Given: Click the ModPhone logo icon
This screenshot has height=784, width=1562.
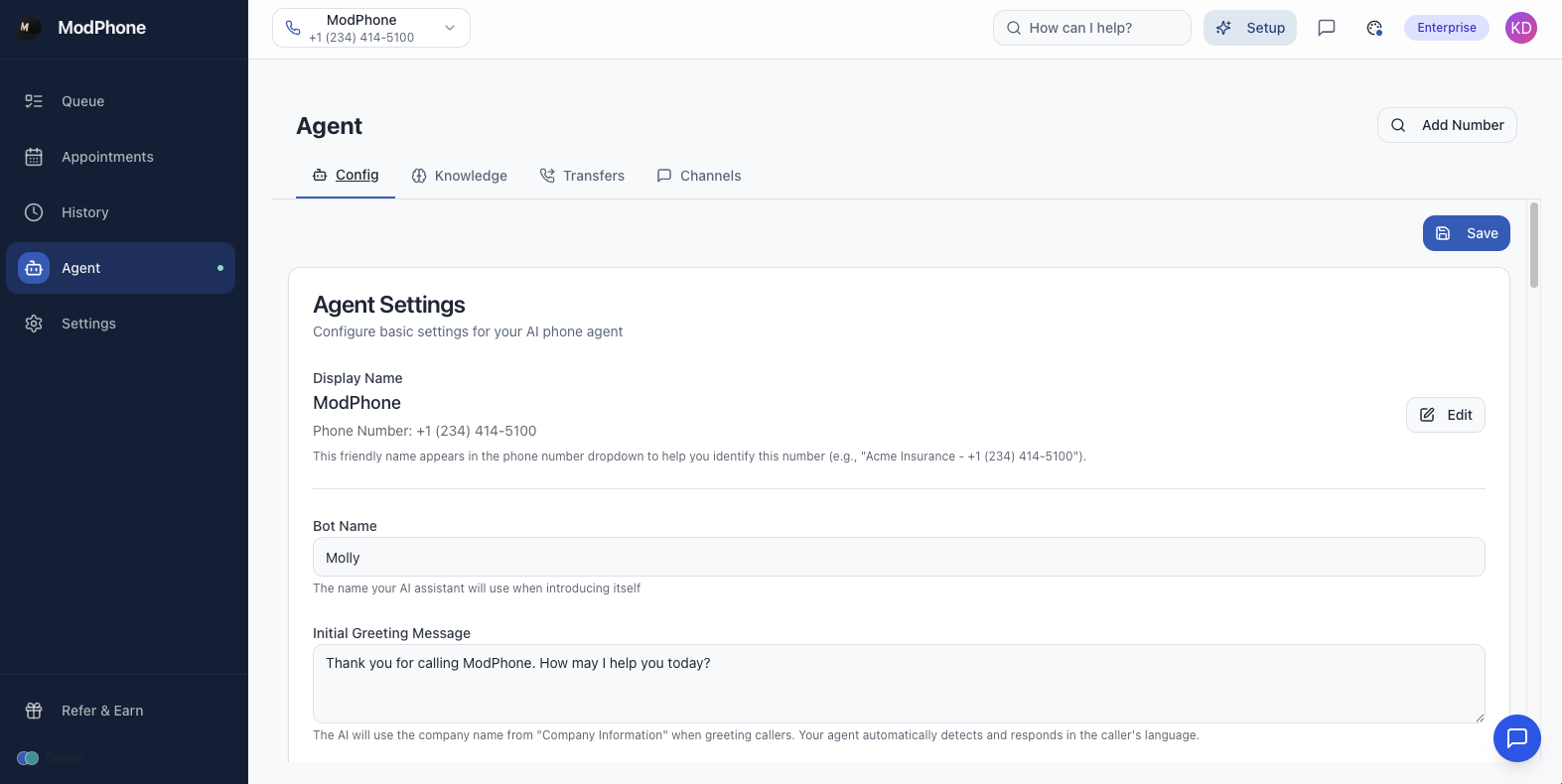Looking at the screenshot, I should [x=26, y=28].
